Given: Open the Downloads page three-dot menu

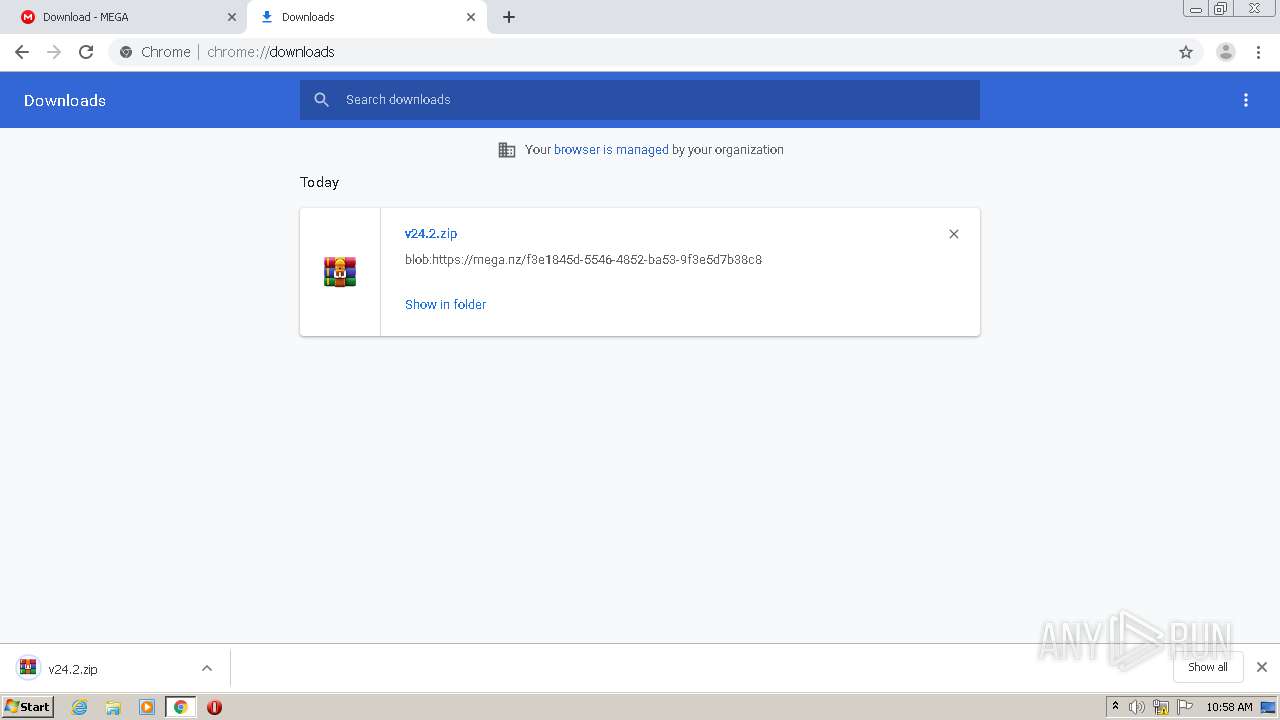Looking at the screenshot, I should tap(1246, 100).
